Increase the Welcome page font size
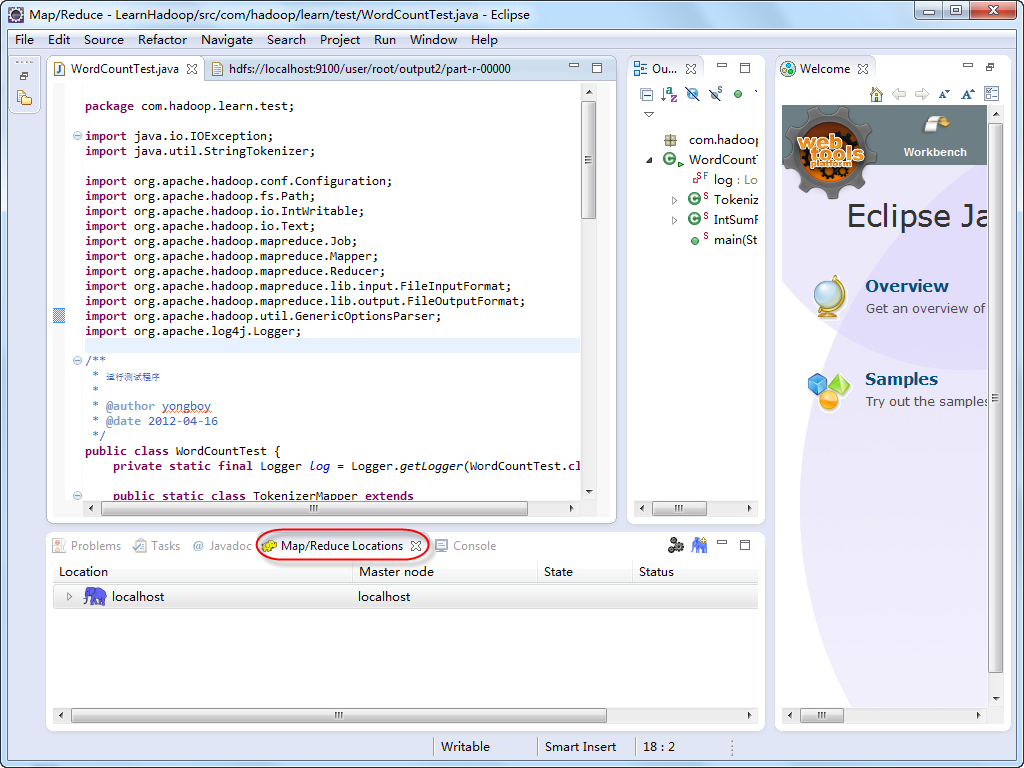The height and width of the screenshot is (768, 1024). point(967,93)
